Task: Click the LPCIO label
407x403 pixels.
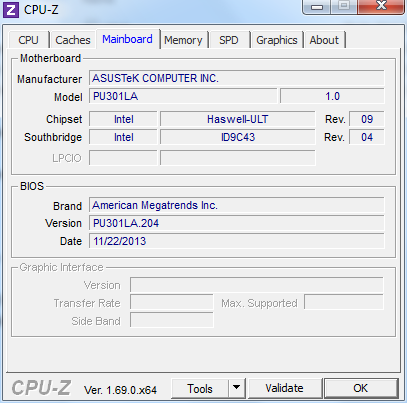Action: tap(67, 158)
